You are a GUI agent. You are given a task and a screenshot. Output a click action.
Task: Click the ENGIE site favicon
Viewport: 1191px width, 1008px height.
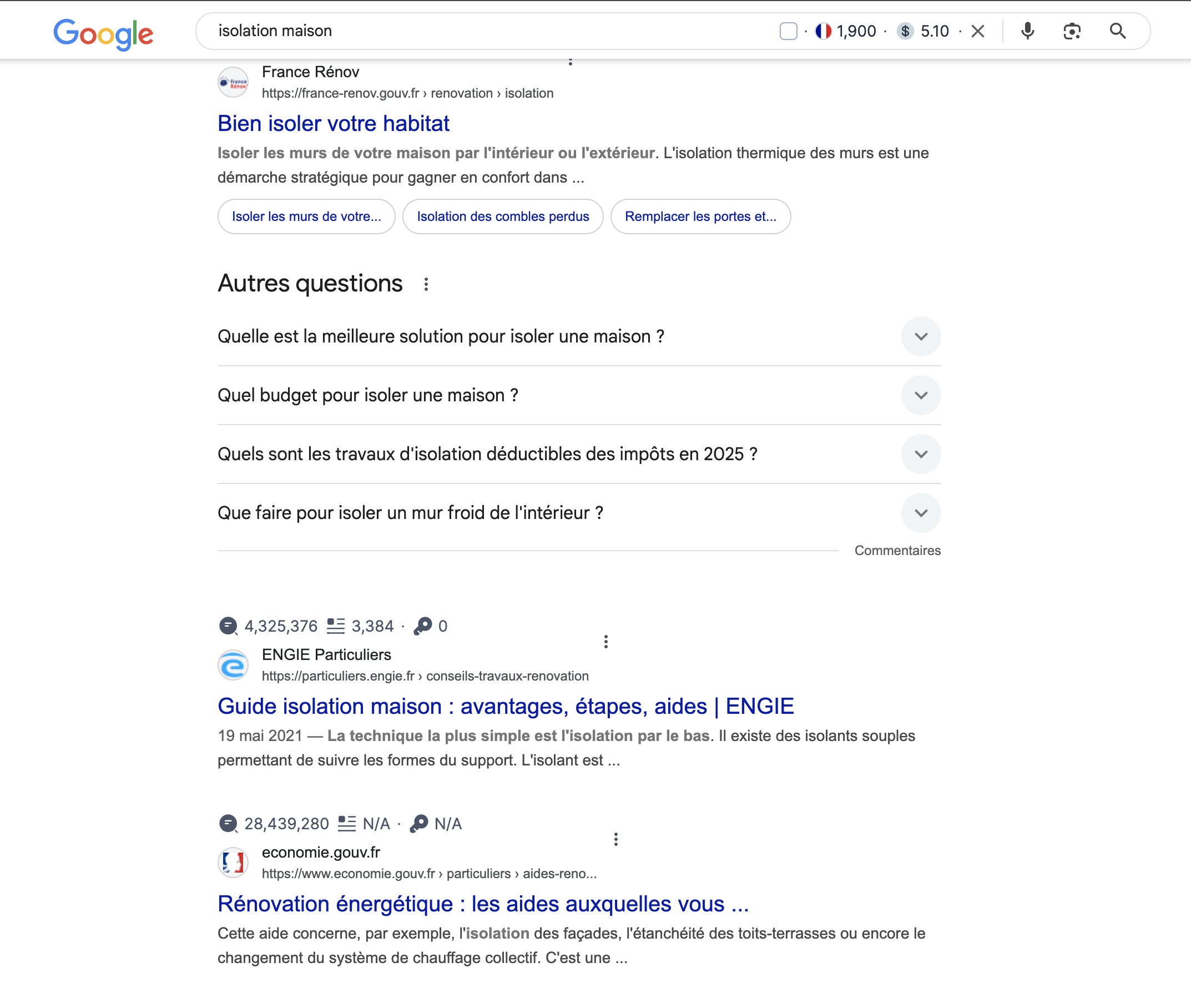(233, 665)
